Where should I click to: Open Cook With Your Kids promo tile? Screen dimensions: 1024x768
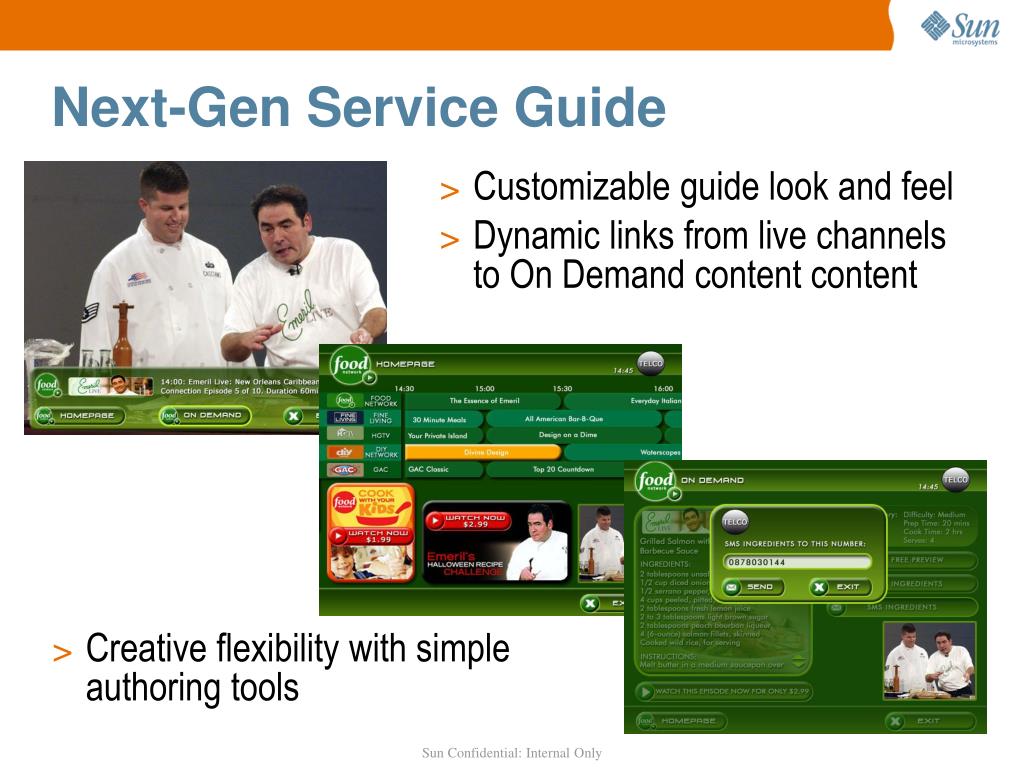(x=371, y=532)
